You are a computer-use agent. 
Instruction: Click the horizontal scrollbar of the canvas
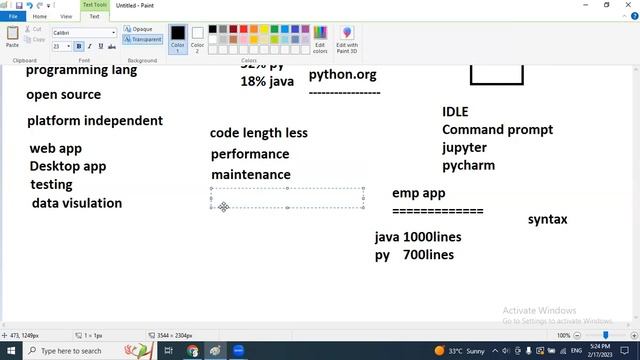point(315,325)
